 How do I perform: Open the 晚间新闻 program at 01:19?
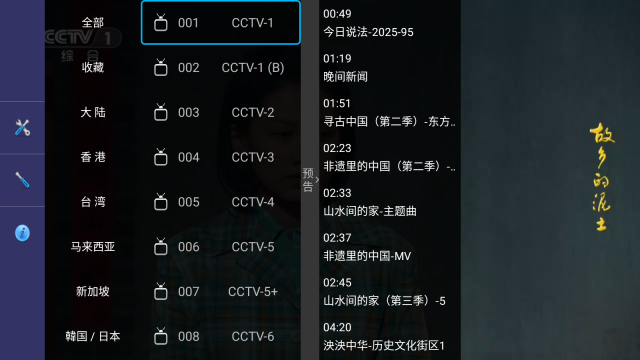tap(390, 68)
